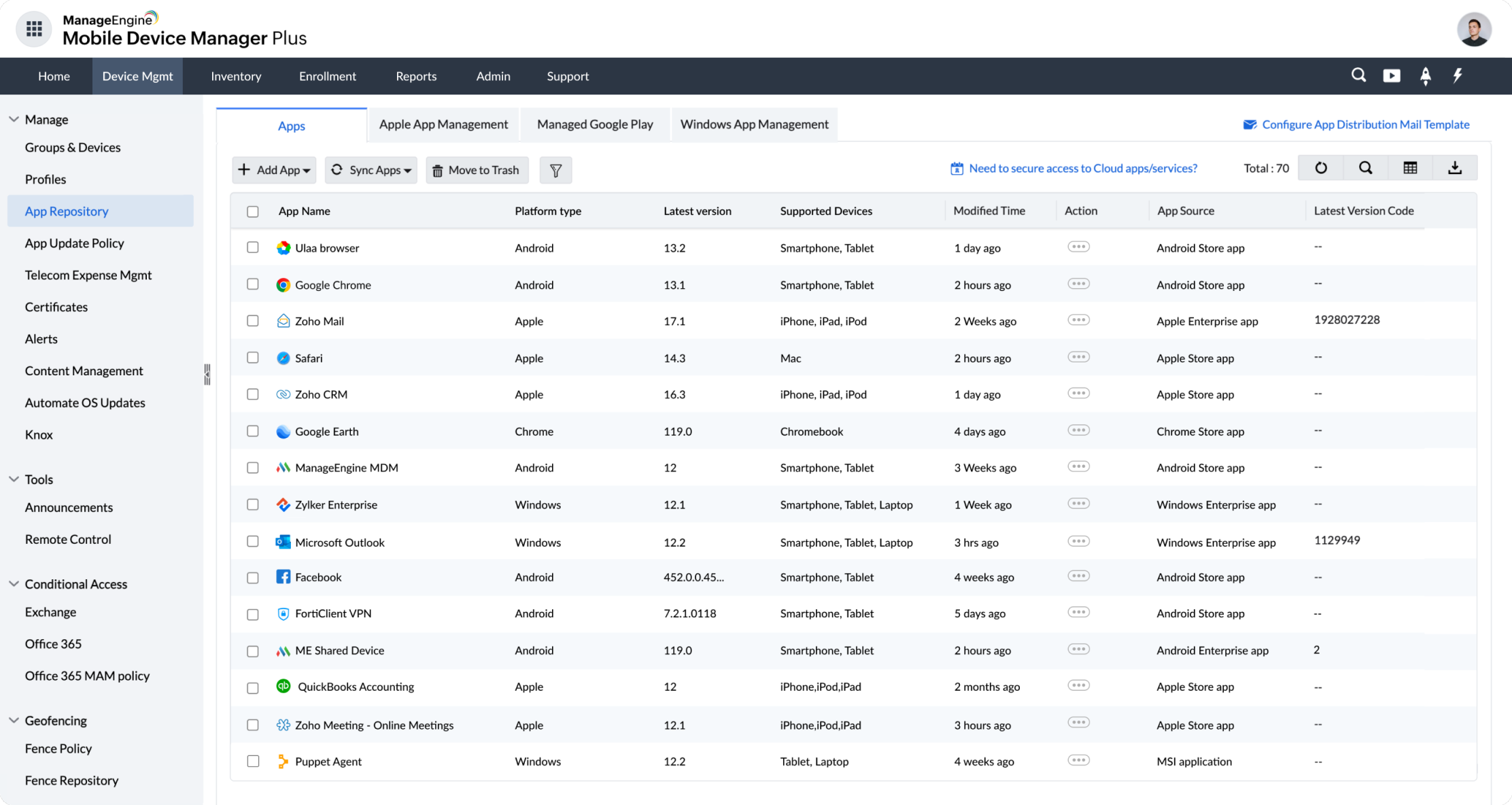This screenshot has width=1512, height=805.
Task: Collapse the Conditional Access section
Action: [14, 584]
